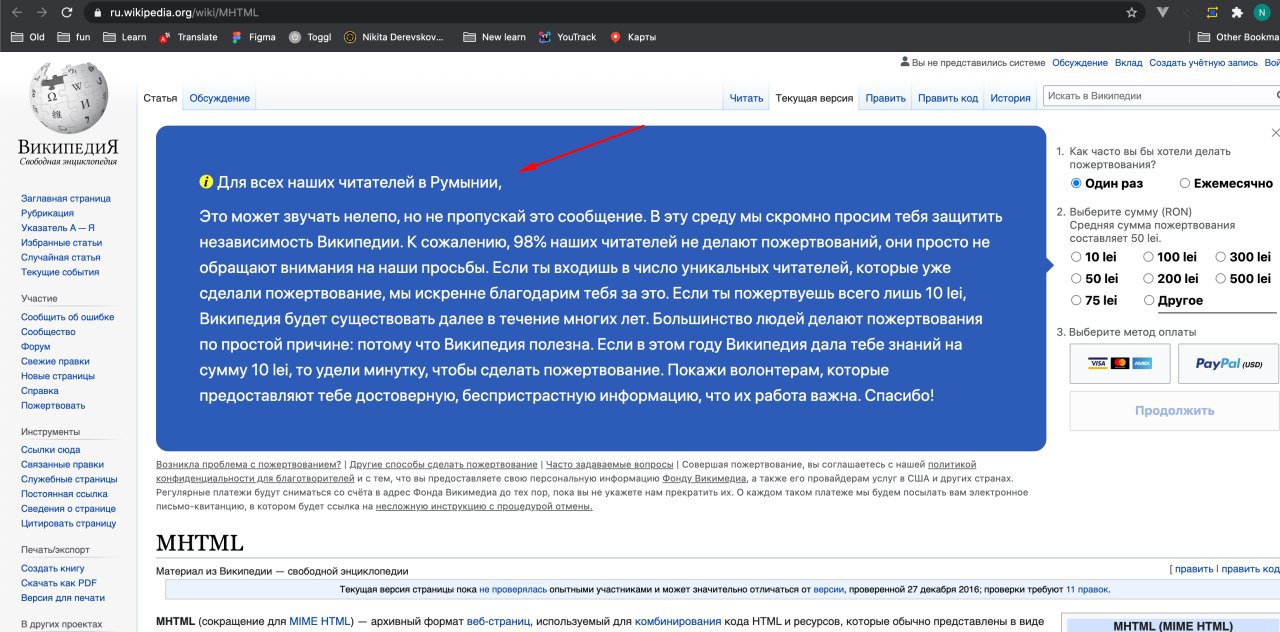Open the Пожертвовать sidebar link
Screen dimensions: 1280x632
(x=53, y=405)
